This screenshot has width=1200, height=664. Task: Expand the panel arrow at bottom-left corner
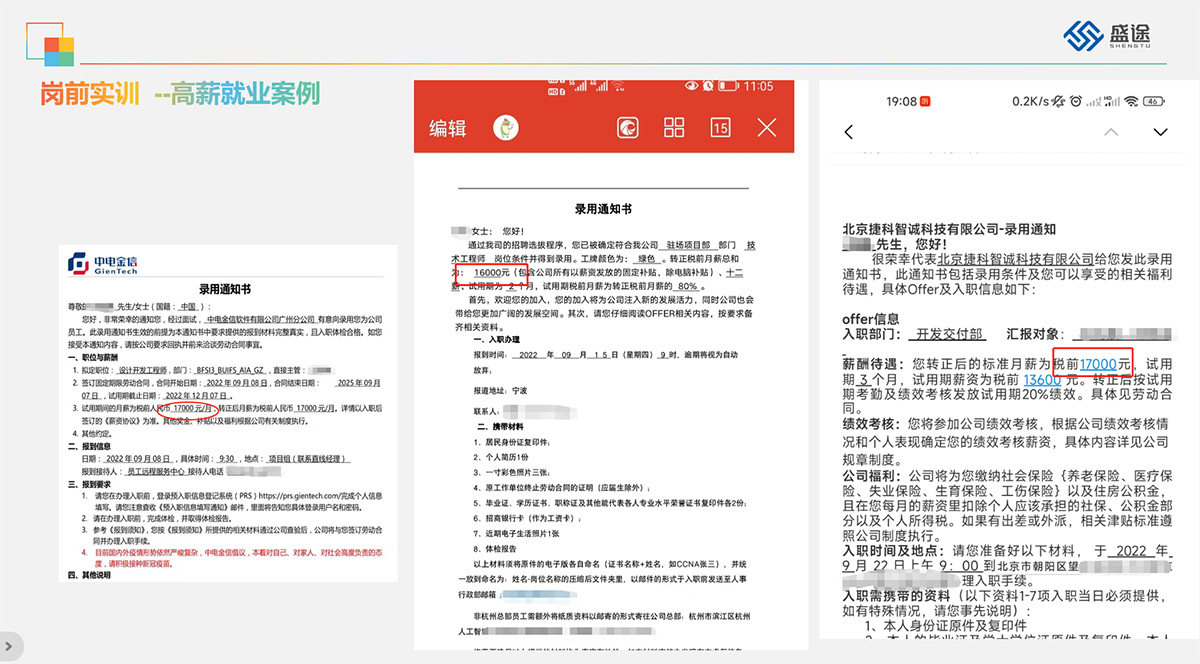click(x=8, y=645)
